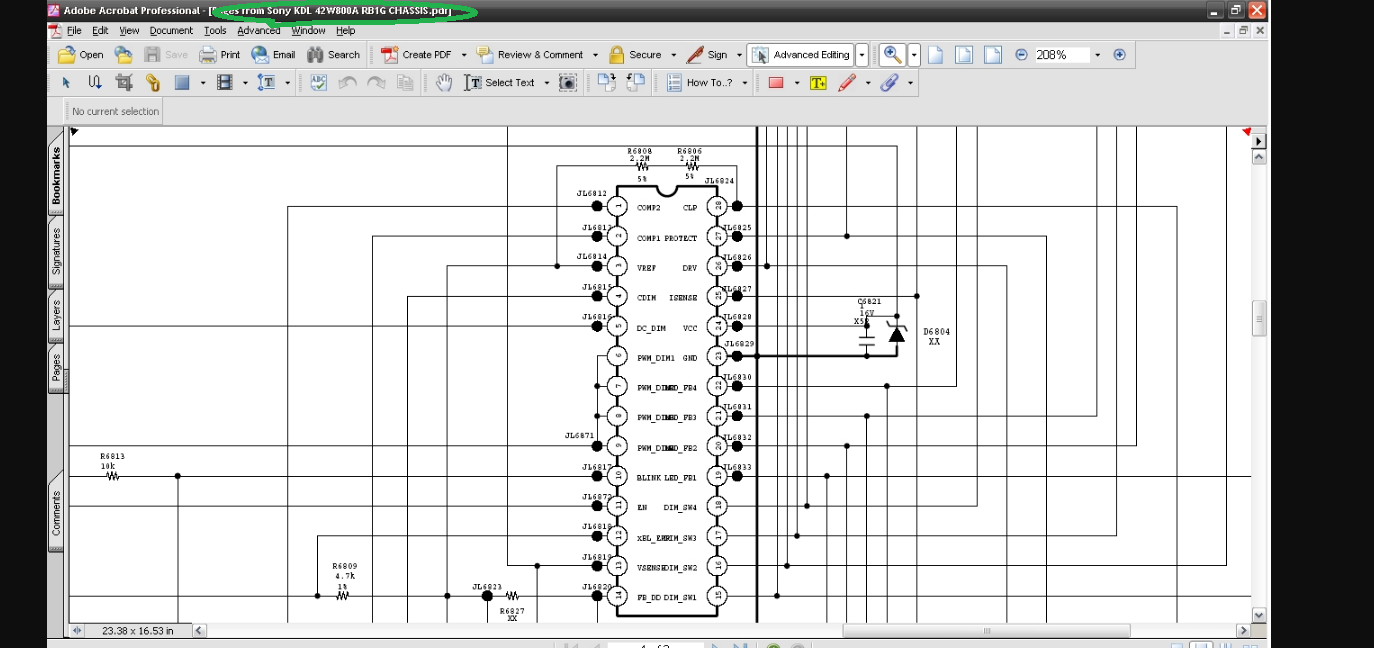Image resolution: width=1374 pixels, height=648 pixels.
Task: Select the Pencil tool
Action: pyautogui.click(x=847, y=83)
